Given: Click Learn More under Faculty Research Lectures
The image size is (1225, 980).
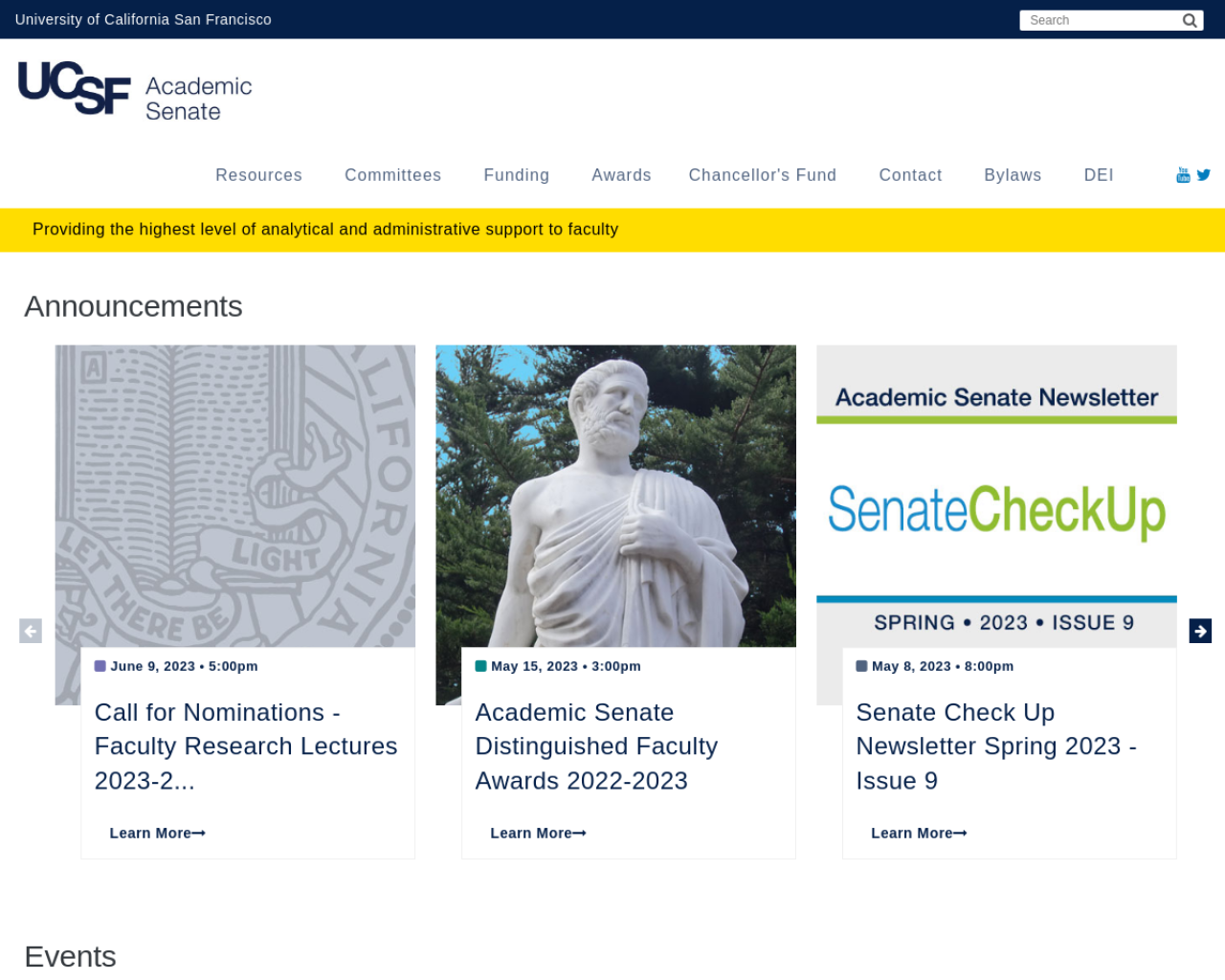Looking at the screenshot, I should 158,833.
